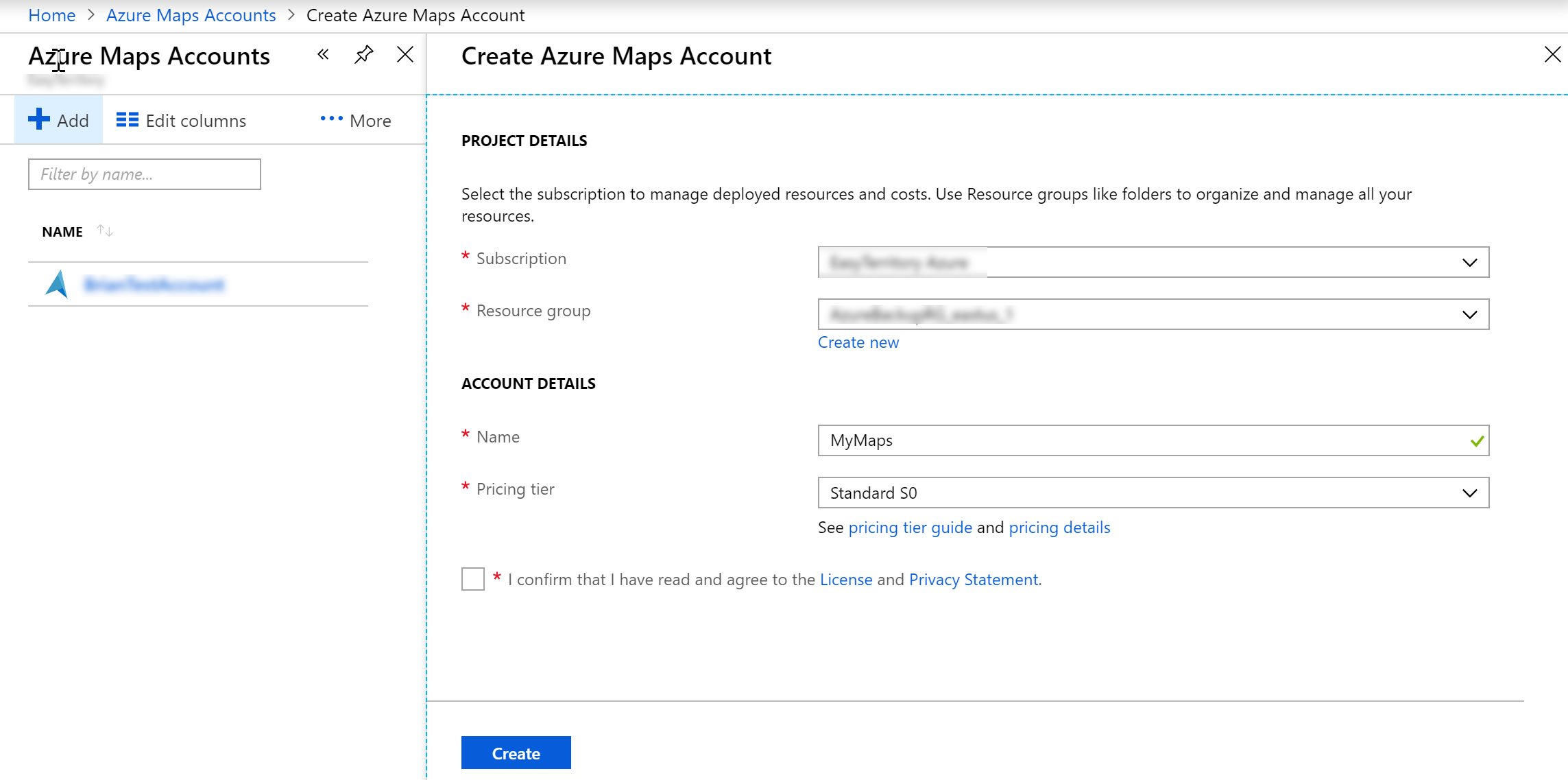
Task: Open the More options menu
Action: 355,120
